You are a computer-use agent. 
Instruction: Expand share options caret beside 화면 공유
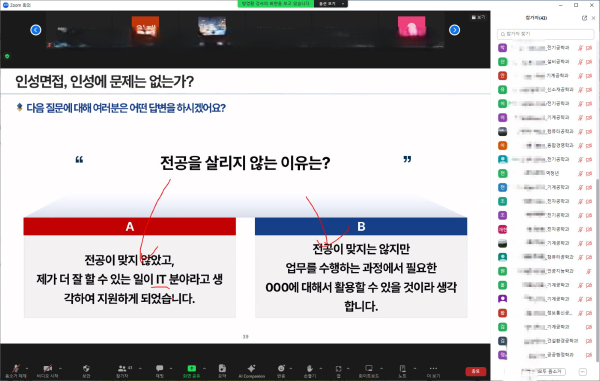tap(204, 368)
